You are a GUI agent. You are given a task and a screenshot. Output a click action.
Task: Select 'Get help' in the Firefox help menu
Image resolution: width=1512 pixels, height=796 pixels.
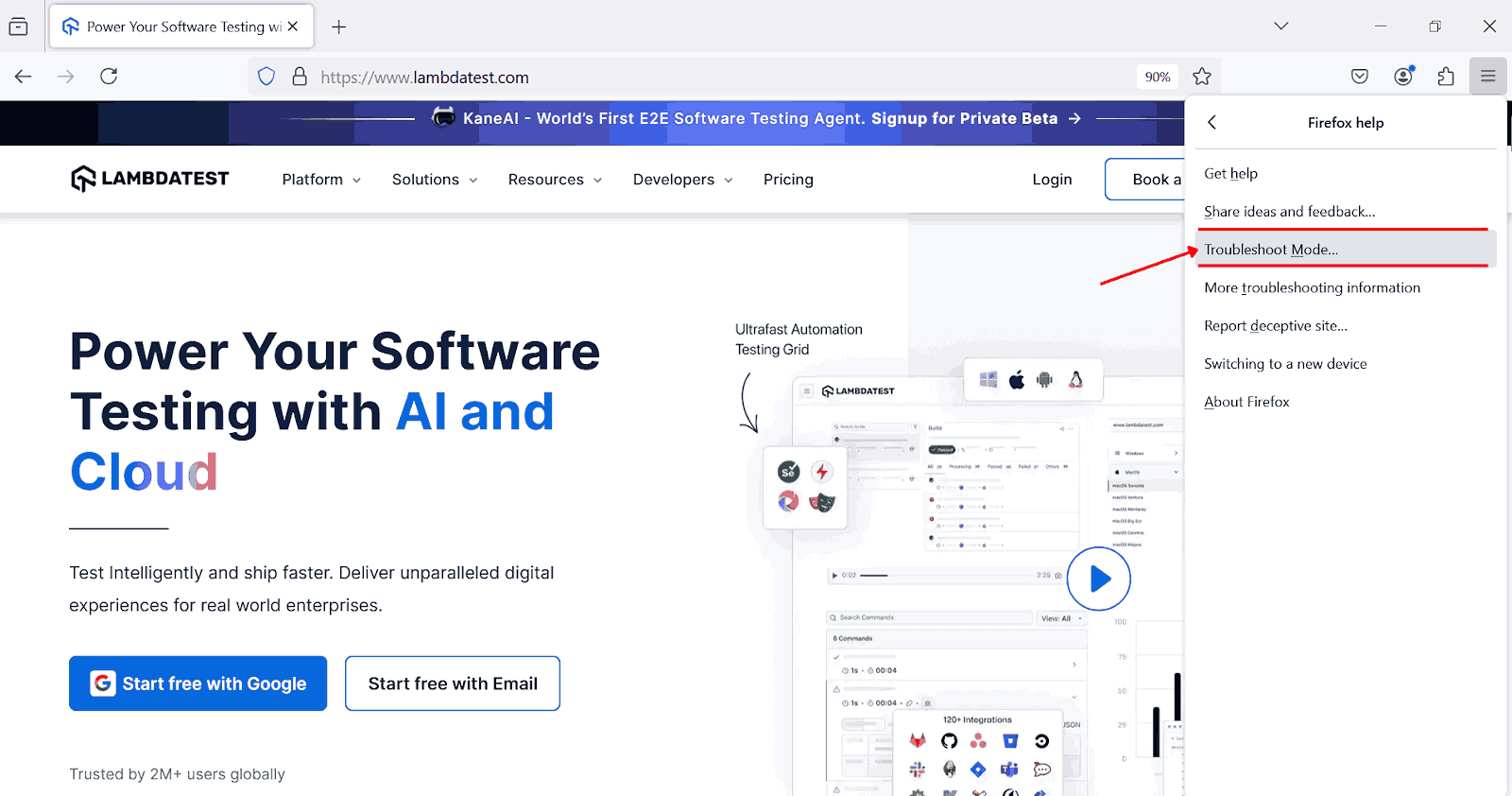(1346, 173)
